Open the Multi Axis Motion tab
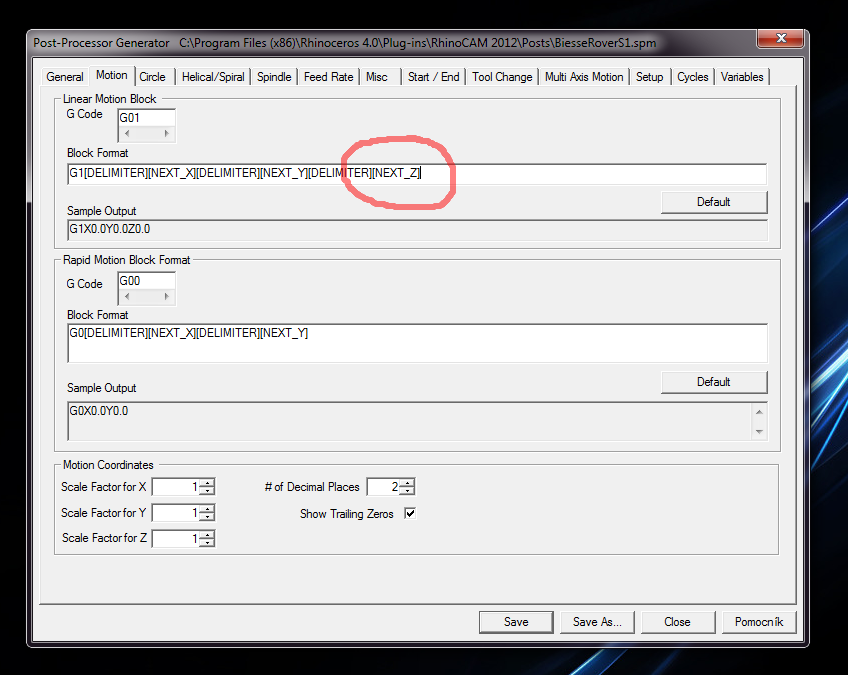The height and width of the screenshot is (675, 848). click(584, 77)
